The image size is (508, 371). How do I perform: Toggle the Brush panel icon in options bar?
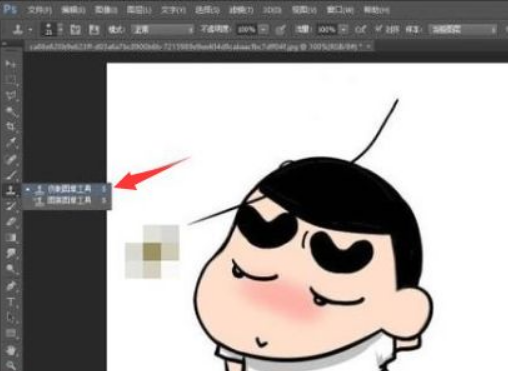pos(76,30)
